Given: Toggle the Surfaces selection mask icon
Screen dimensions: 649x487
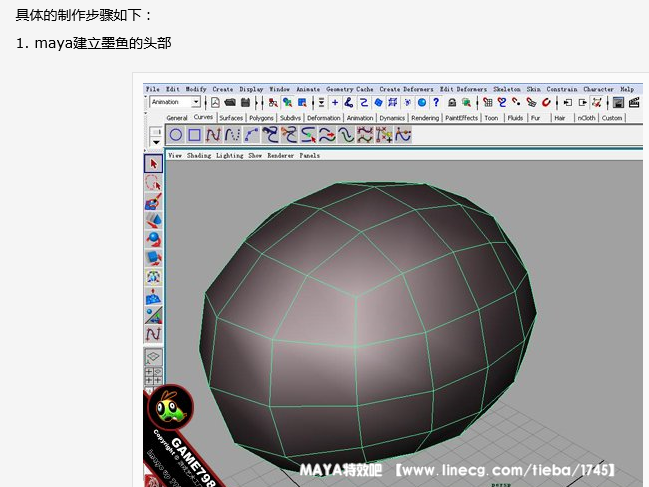Looking at the screenshot, I should coord(378,102).
